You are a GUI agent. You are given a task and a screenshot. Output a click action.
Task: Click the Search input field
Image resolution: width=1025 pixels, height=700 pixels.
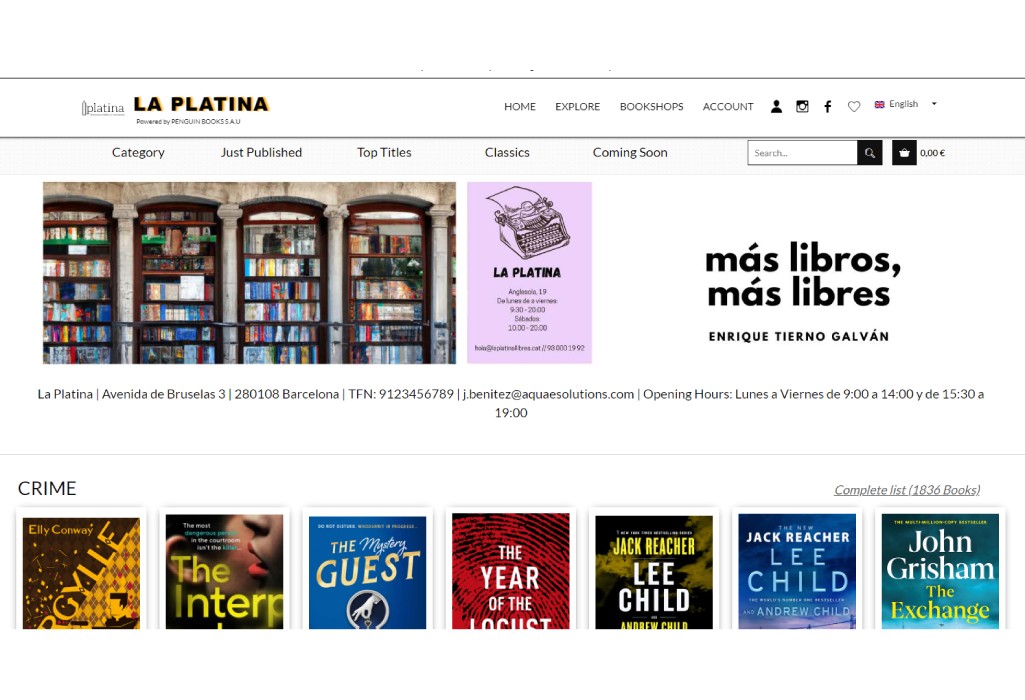(802, 153)
